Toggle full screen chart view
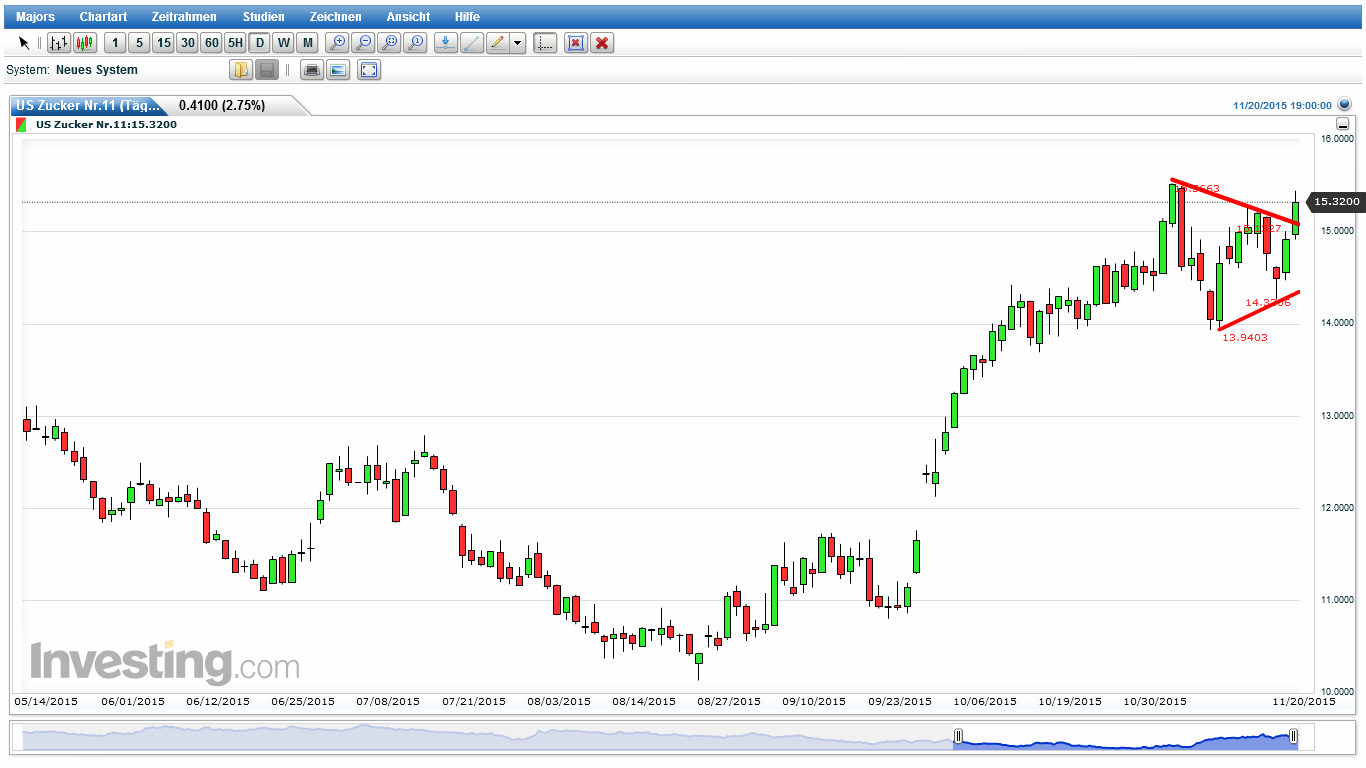Image resolution: width=1366 pixels, height=768 pixels. 369,70
